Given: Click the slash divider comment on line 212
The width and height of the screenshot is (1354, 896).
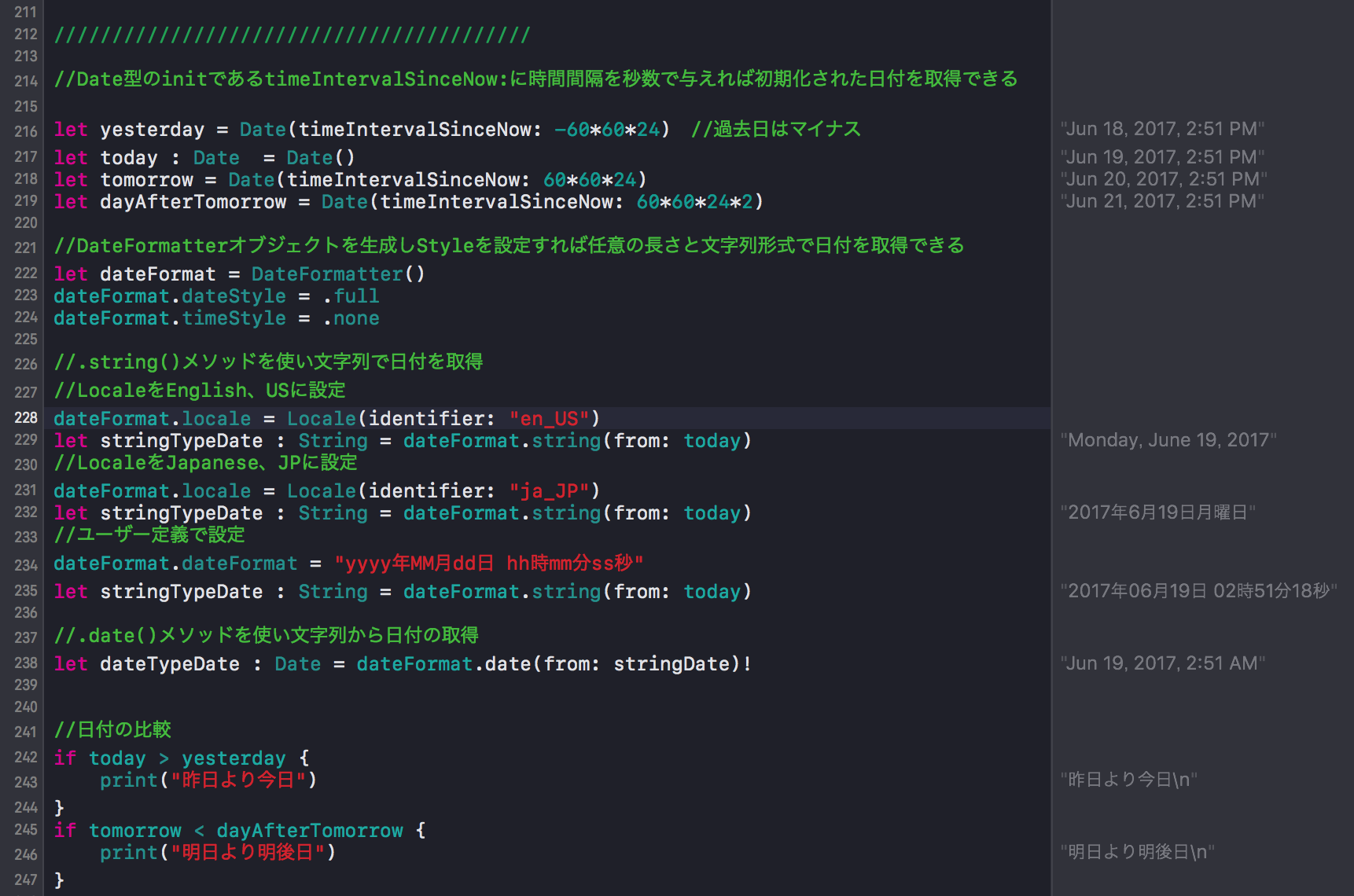Looking at the screenshot, I should pyautogui.click(x=293, y=35).
